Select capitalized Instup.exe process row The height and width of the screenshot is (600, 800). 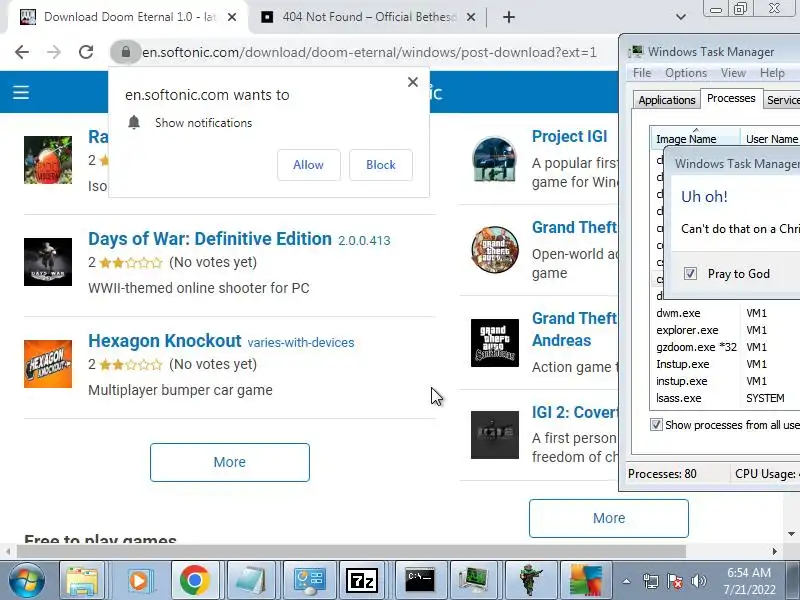pyautogui.click(x=725, y=364)
